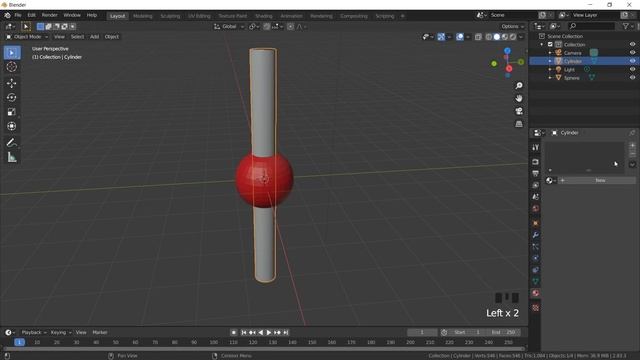Image resolution: width=640 pixels, height=360 pixels.
Task: Click the outliner search field
Action: [x=591, y=26]
